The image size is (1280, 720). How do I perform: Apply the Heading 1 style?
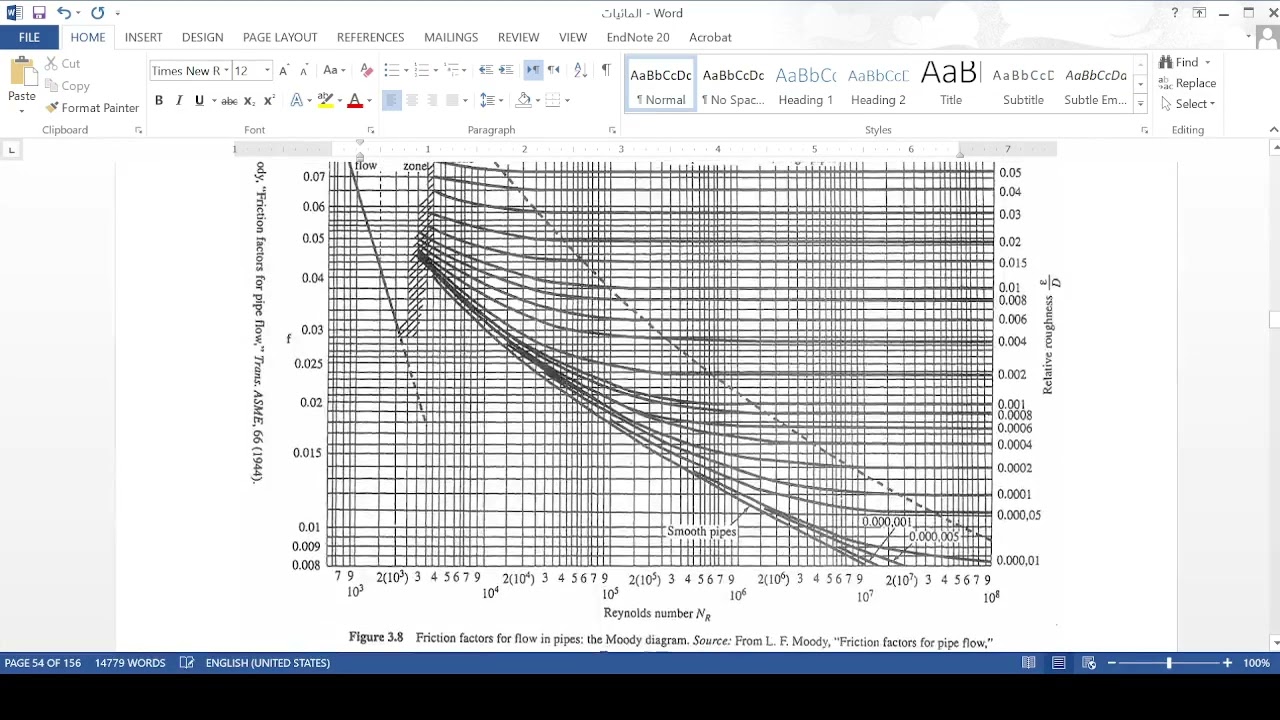point(805,85)
